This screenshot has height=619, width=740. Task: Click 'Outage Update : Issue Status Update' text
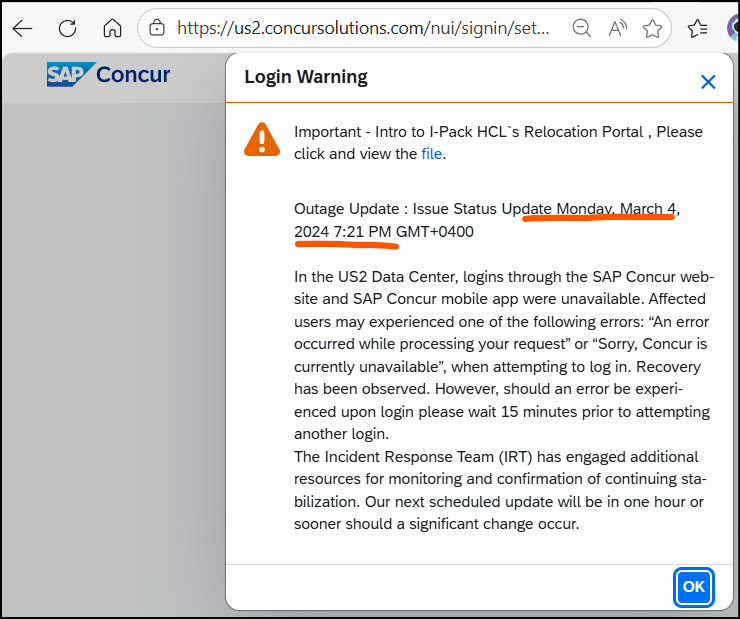pos(423,209)
